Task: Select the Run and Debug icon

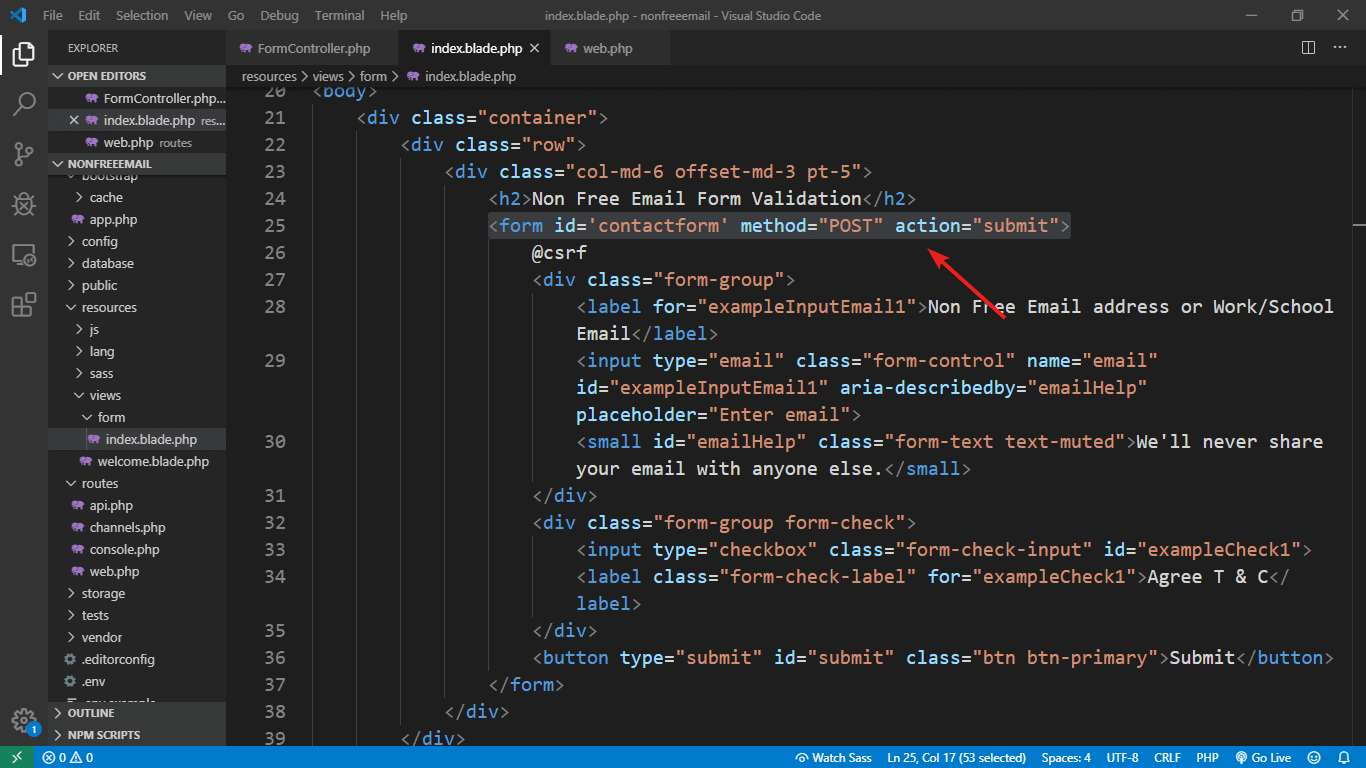Action: 23,204
